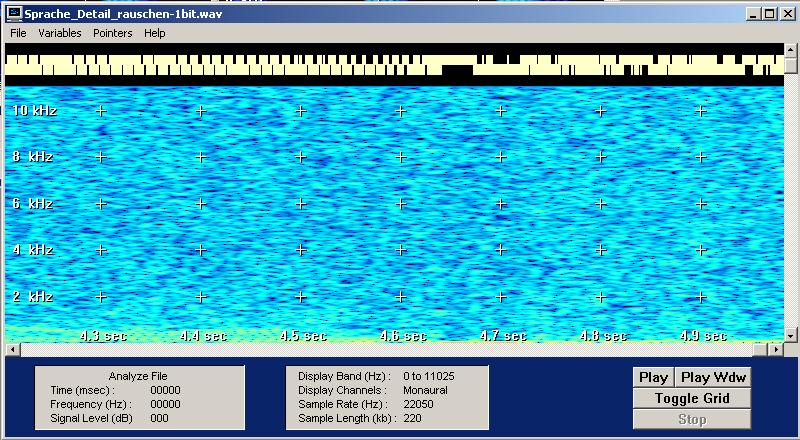Screen dimensions: 800x440
Task: Click the 10 kHz axis label
Action: point(34,111)
